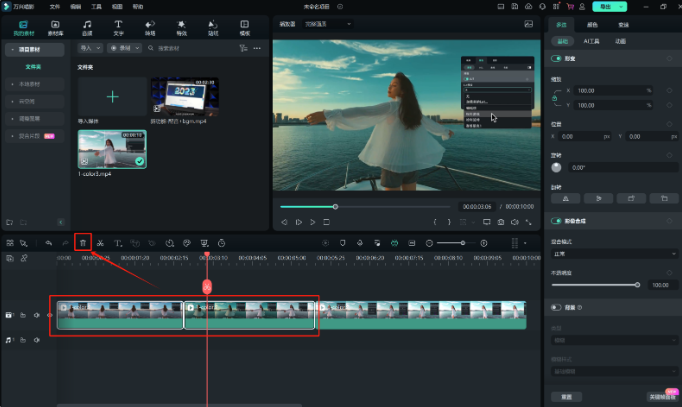Click the opacity slider
Image resolution: width=682 pixels, height=407 pixels.
(595, 285)
